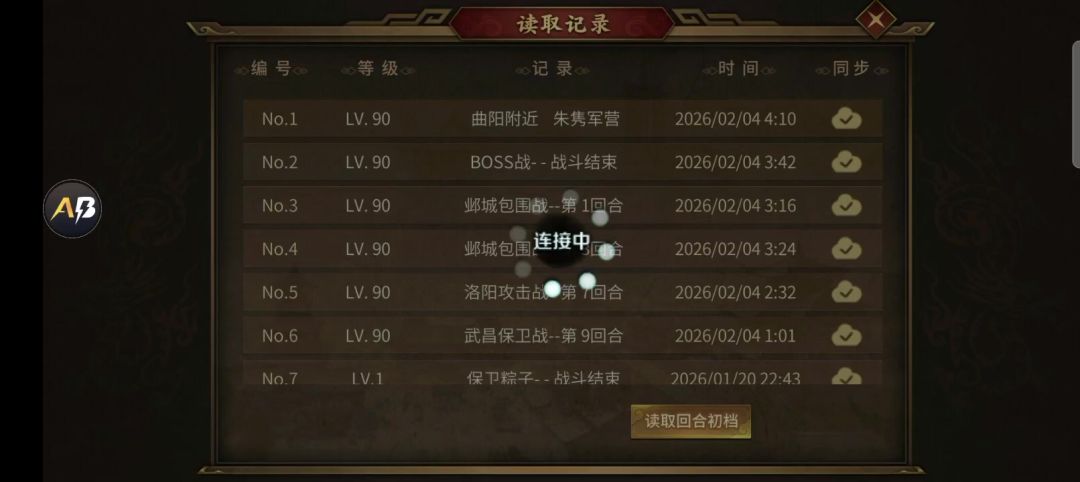Close the 读取记录 dialog with the X
Image resolution: width=1080 pixels, height=482 pixels.
[x=875, y=19]
